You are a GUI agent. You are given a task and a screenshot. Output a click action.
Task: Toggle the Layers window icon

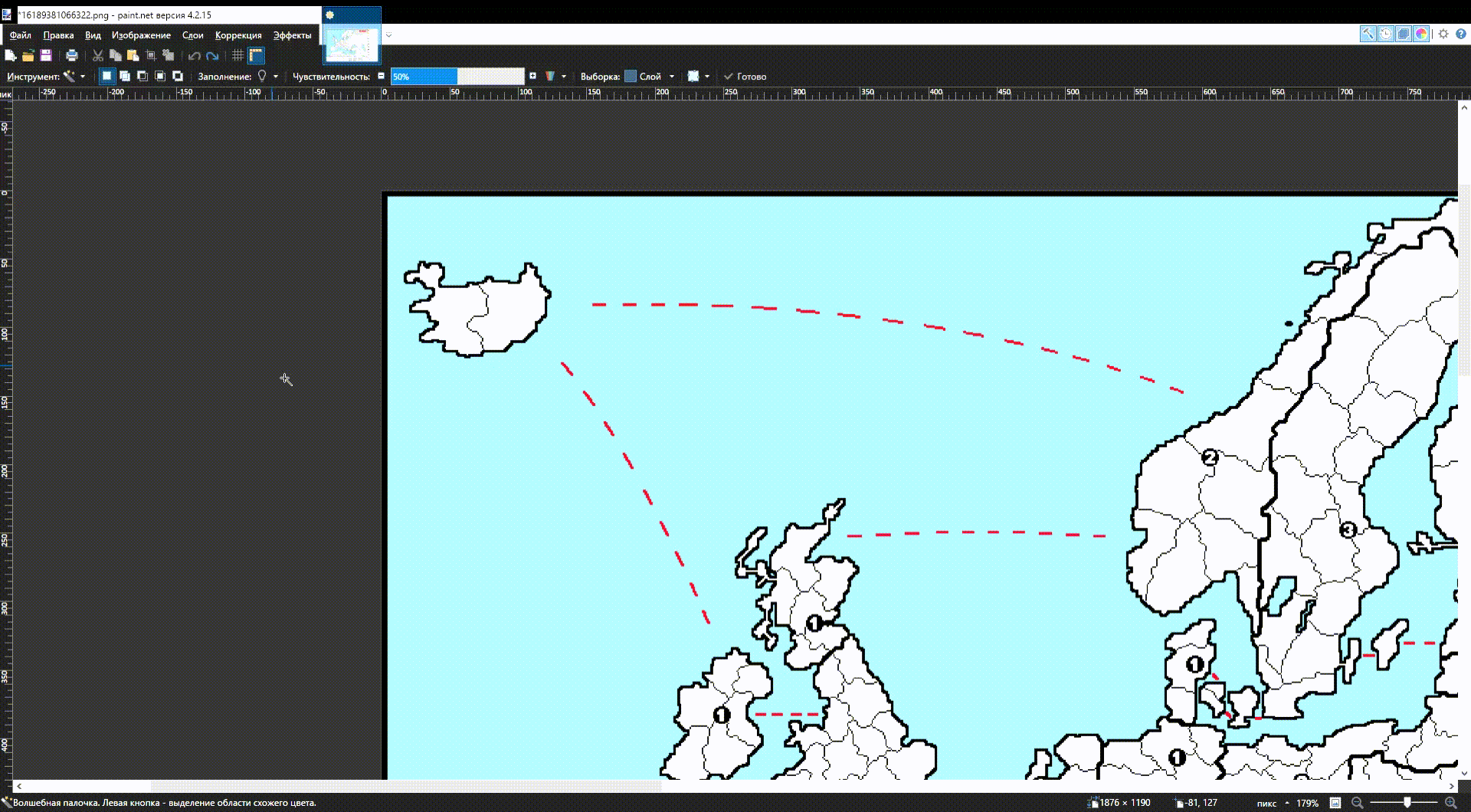pyautogui.click(x=1404, y=34)
